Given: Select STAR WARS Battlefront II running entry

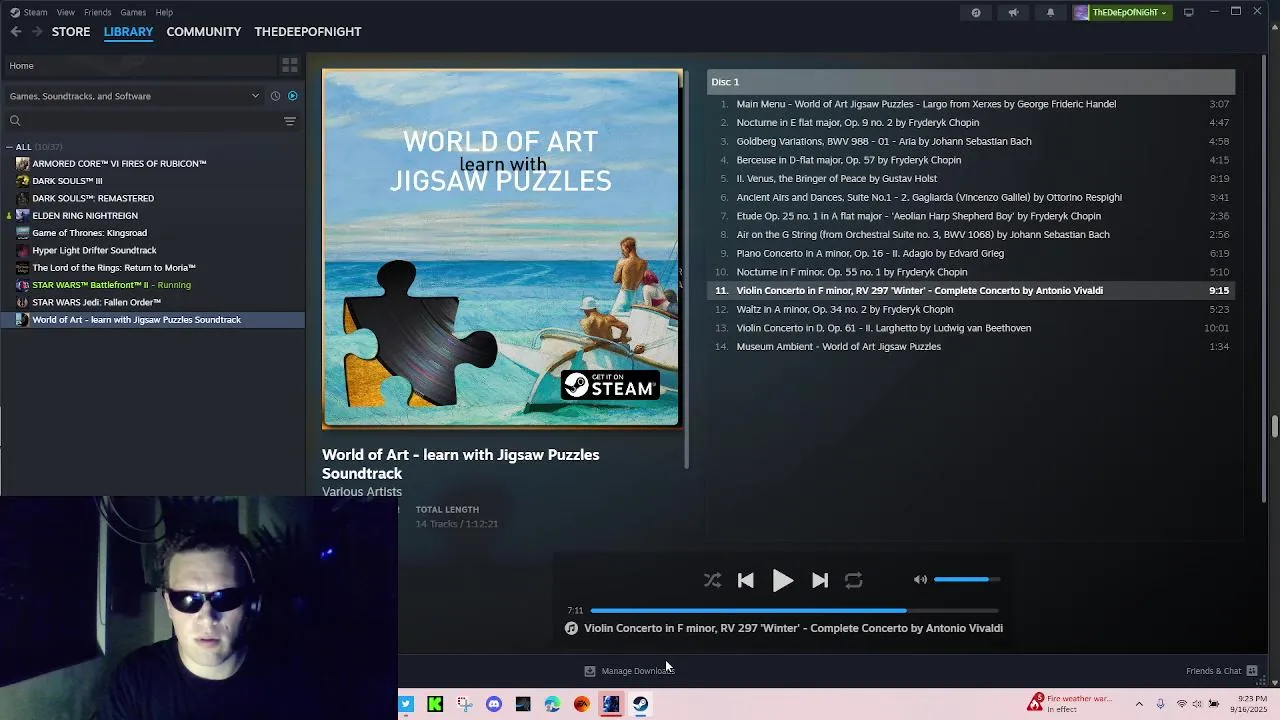Looking at the screenshot, I should (x=111, y=285).
